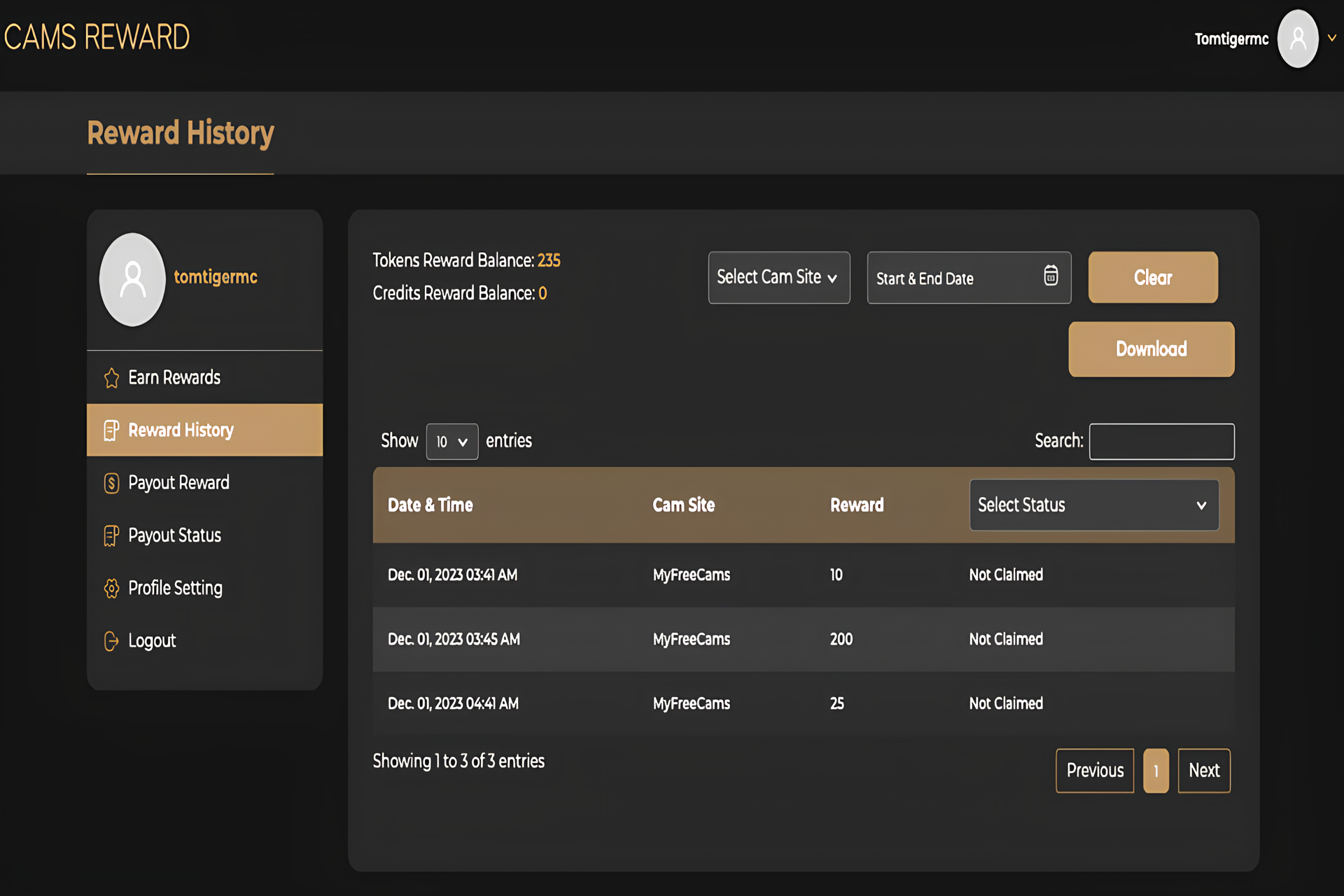Click Not Claimed status in 03:41 AM row

[x=1006, y=575]
